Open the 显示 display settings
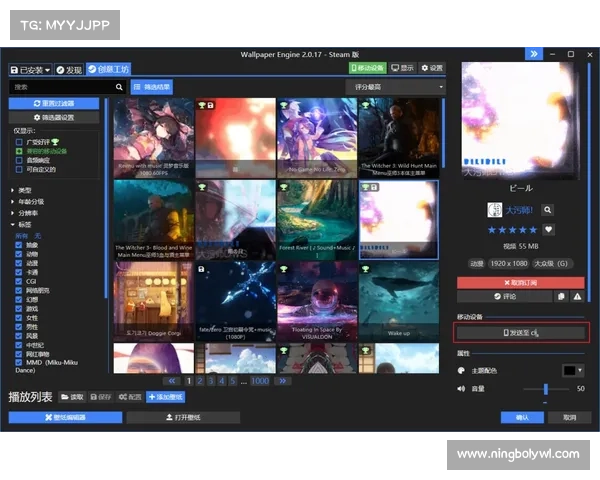The width and height of the screenshot is (600, 480). (x=402, y=68)
